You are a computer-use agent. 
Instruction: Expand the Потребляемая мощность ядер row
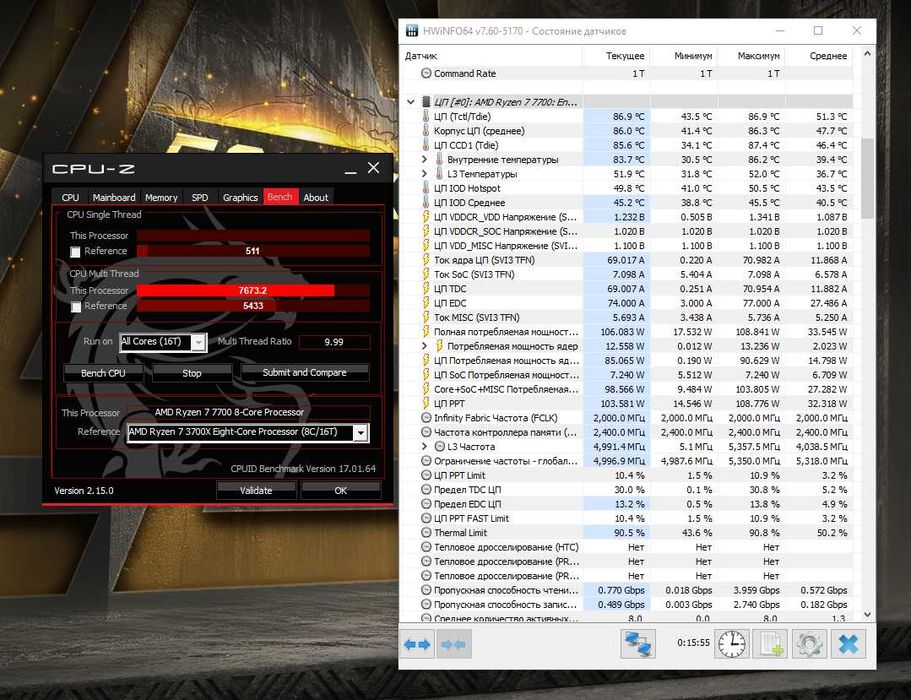(424, 346)
